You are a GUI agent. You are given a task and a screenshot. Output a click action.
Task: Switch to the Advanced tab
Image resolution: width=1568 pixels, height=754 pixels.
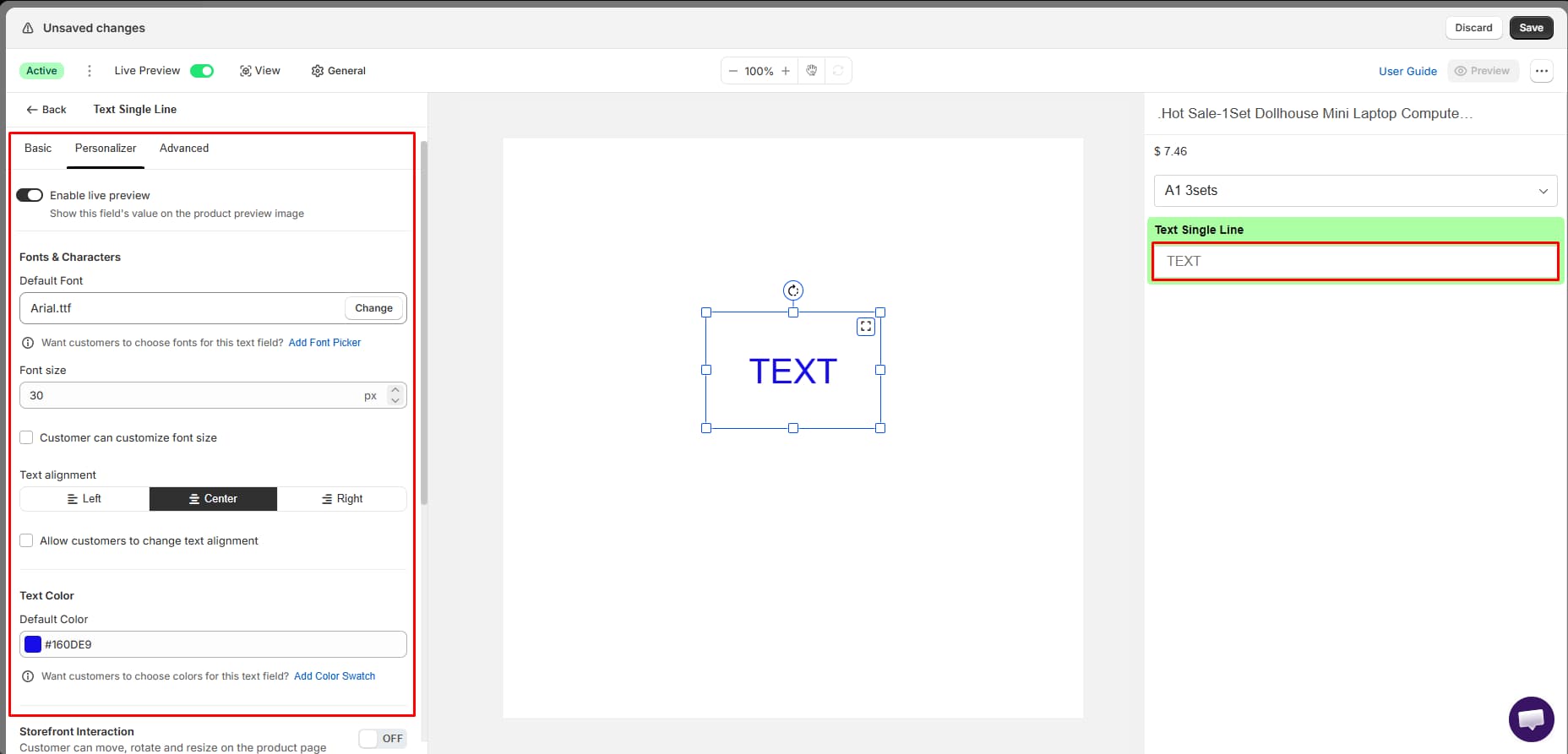pyautogui.click(x=184, y=149)
